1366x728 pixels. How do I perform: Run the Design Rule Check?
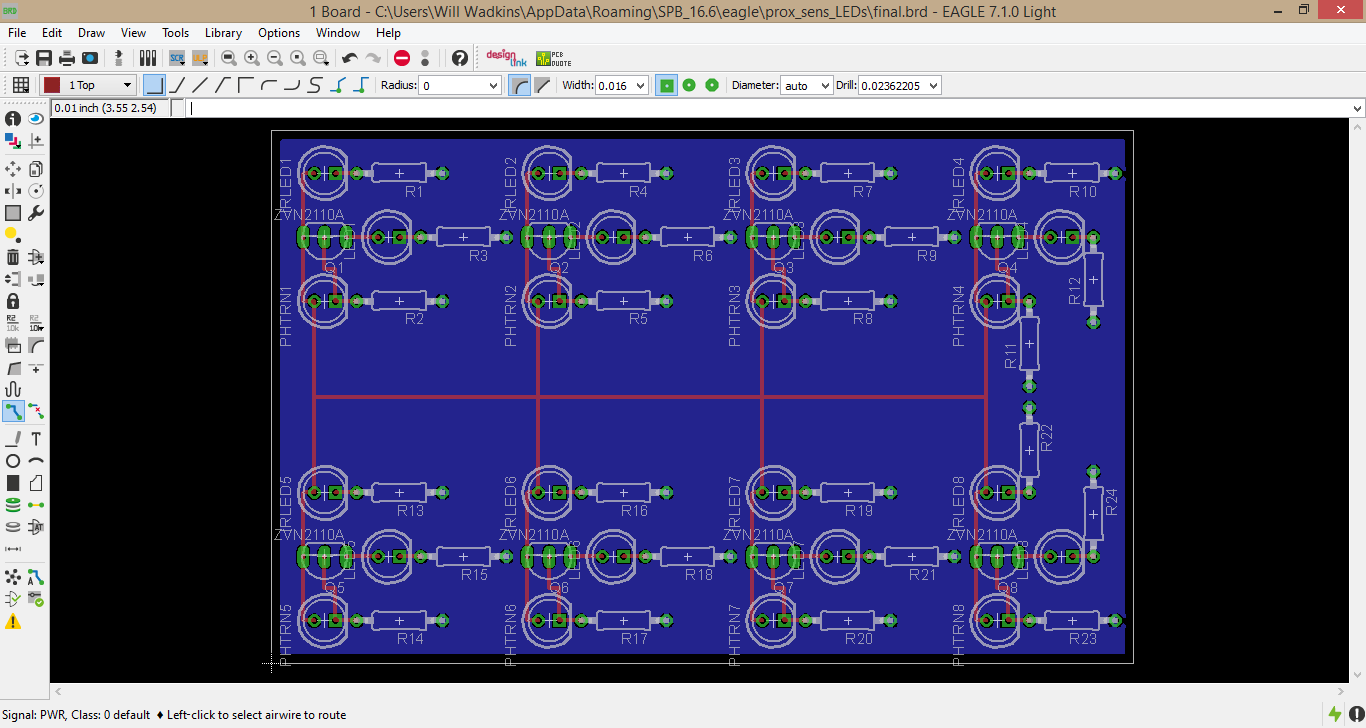(x=36, y=600)
